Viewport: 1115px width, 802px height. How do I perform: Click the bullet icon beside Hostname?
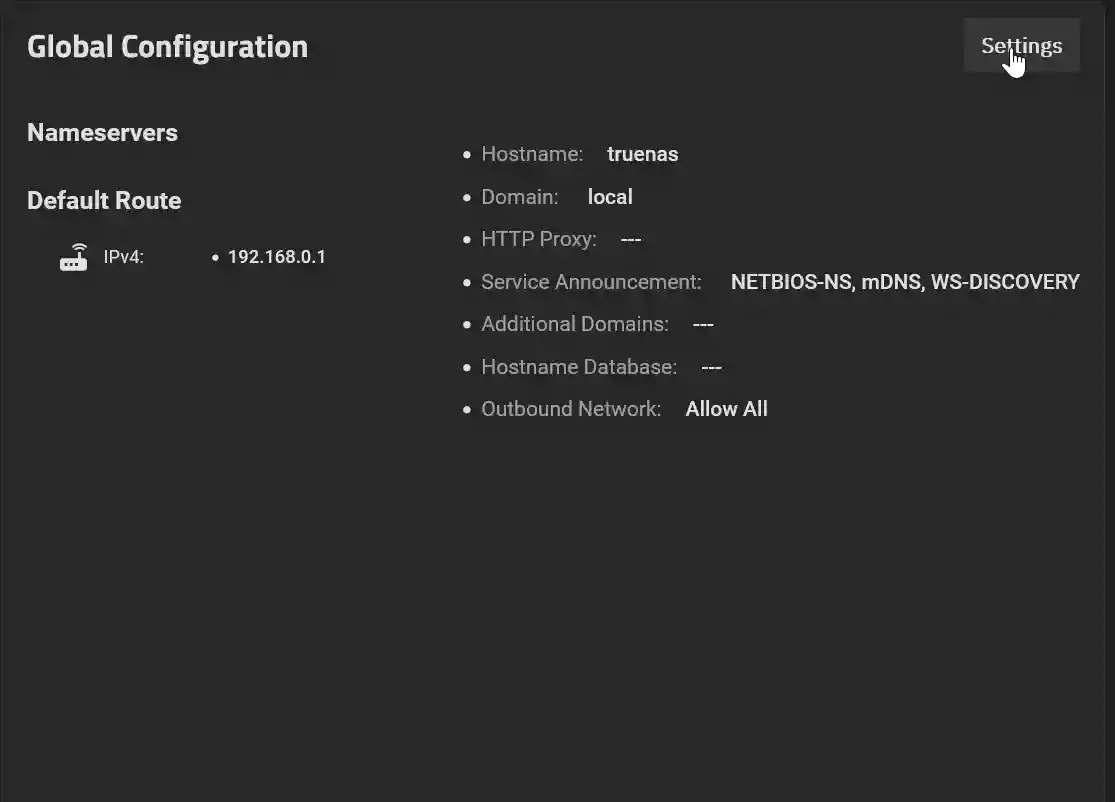click(x=466, y=155)
